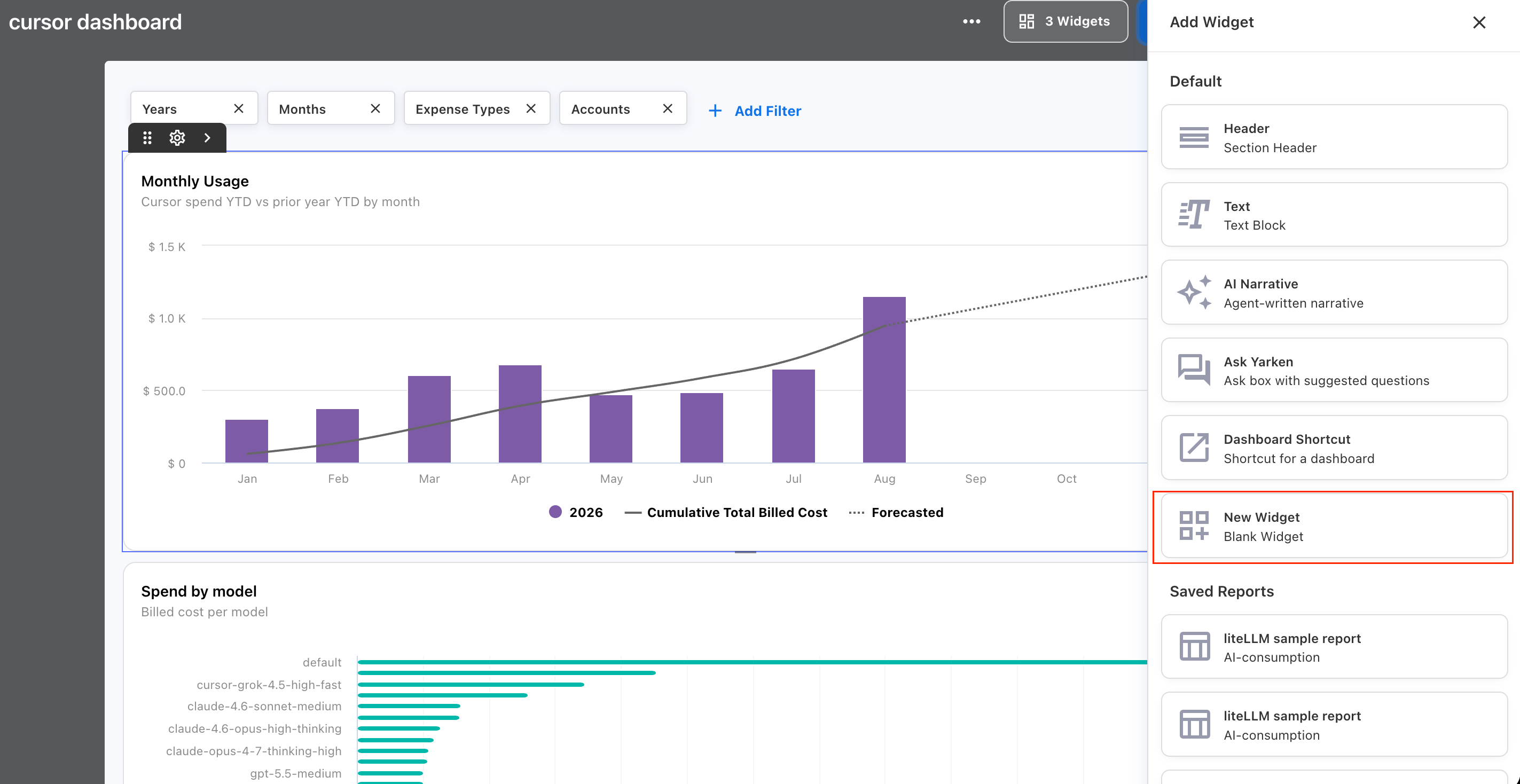Click the widget bottom resize handle bar
1520x784 pixels.
pos(745,552)
